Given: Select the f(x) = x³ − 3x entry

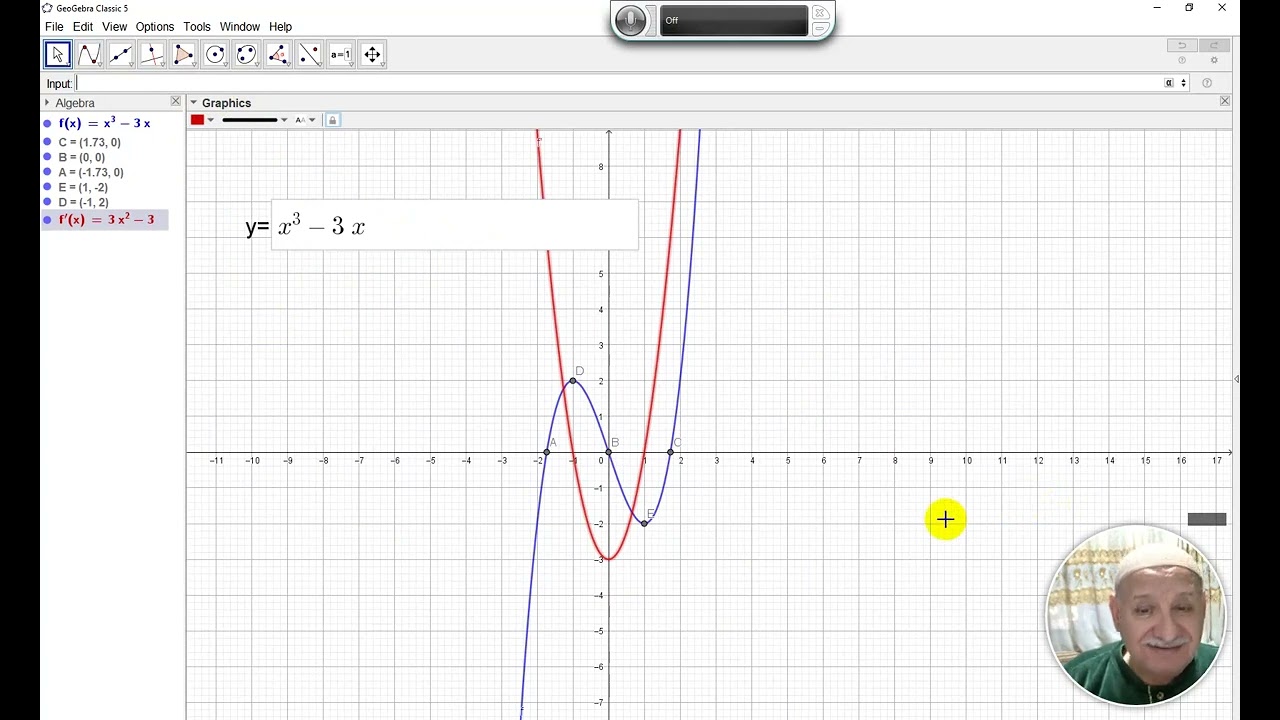Looking at the screenshot, I should tap(105, 124).
